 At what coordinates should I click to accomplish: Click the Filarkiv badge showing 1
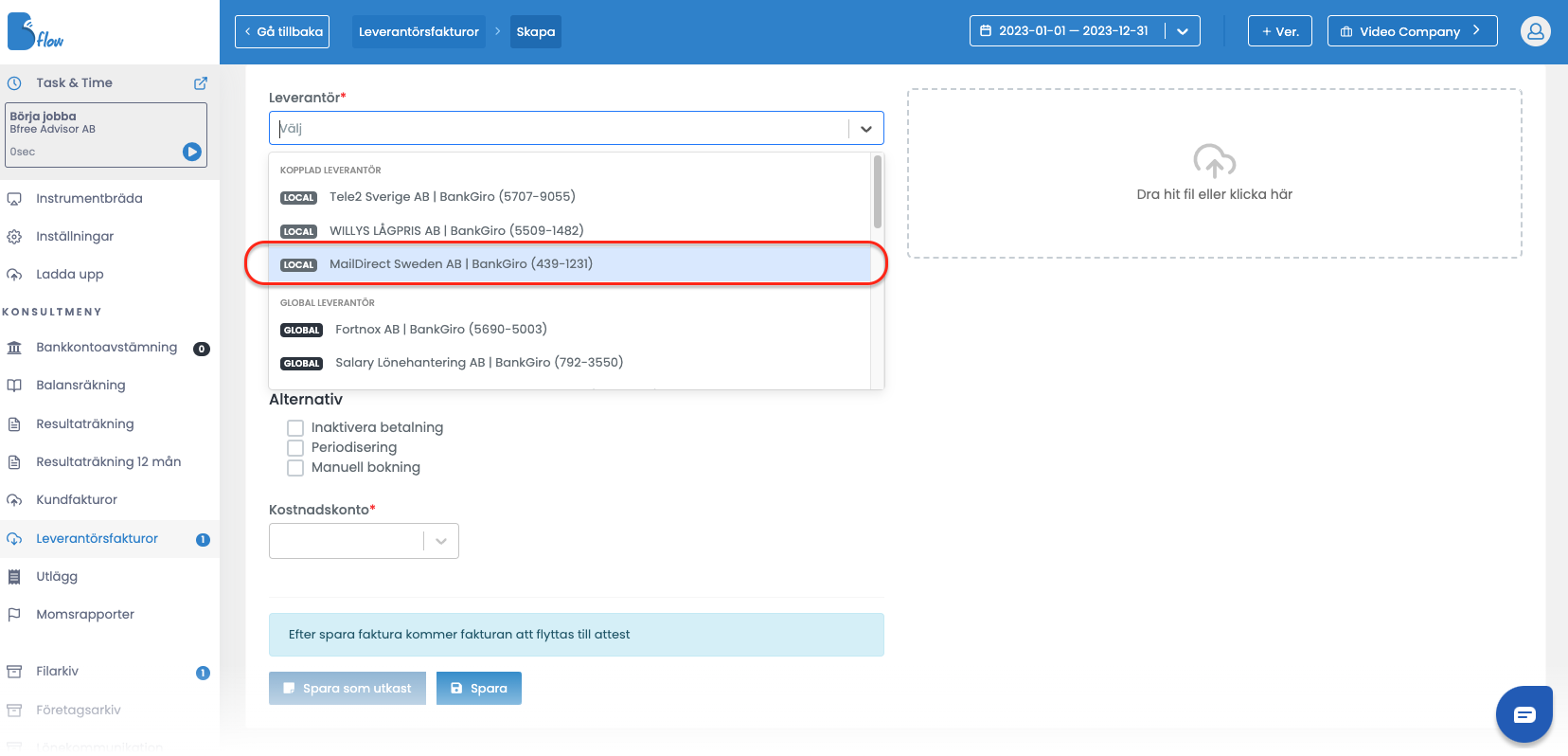203,673
